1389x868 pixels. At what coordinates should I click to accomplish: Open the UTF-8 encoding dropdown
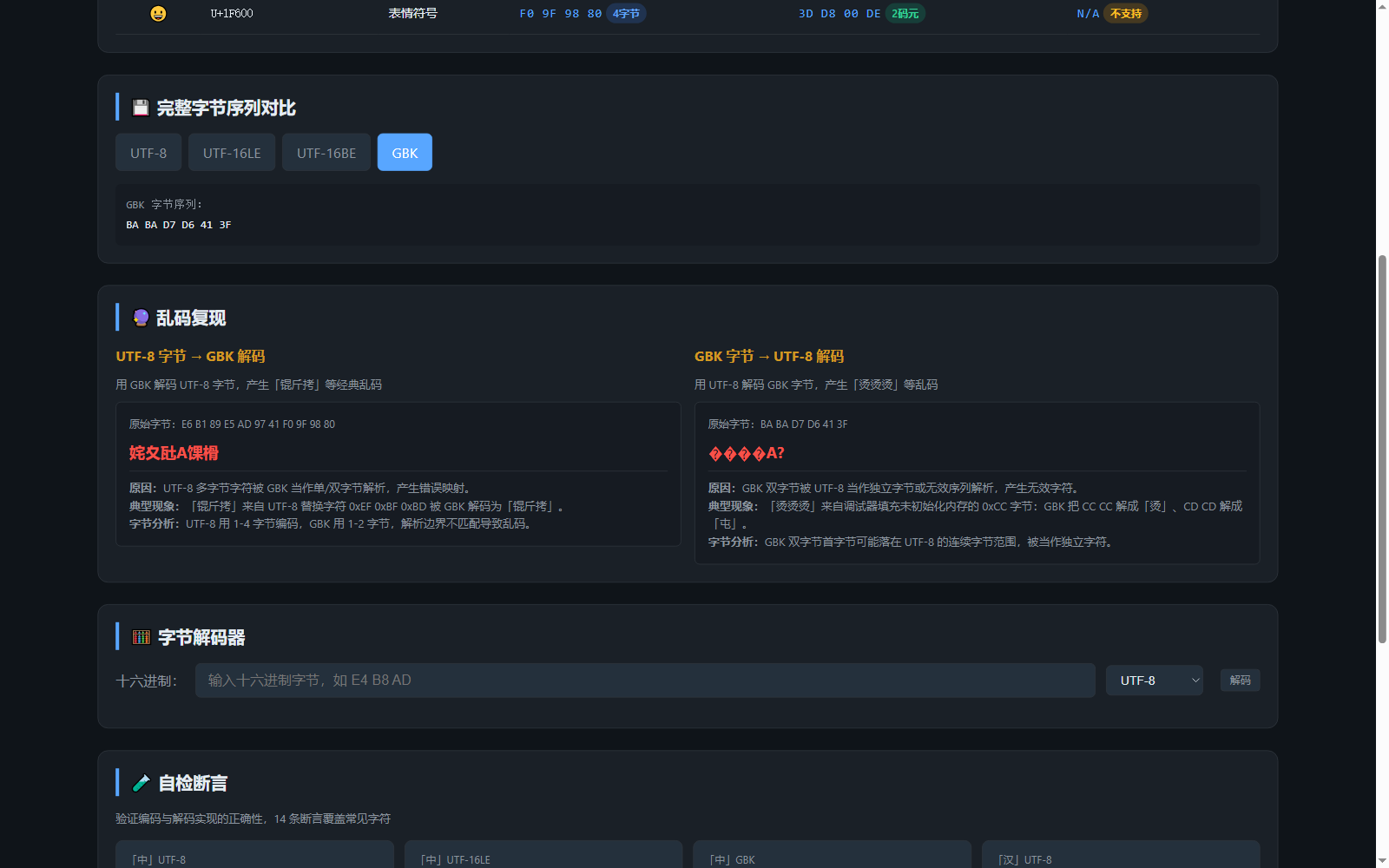(x=1155, y=681)
